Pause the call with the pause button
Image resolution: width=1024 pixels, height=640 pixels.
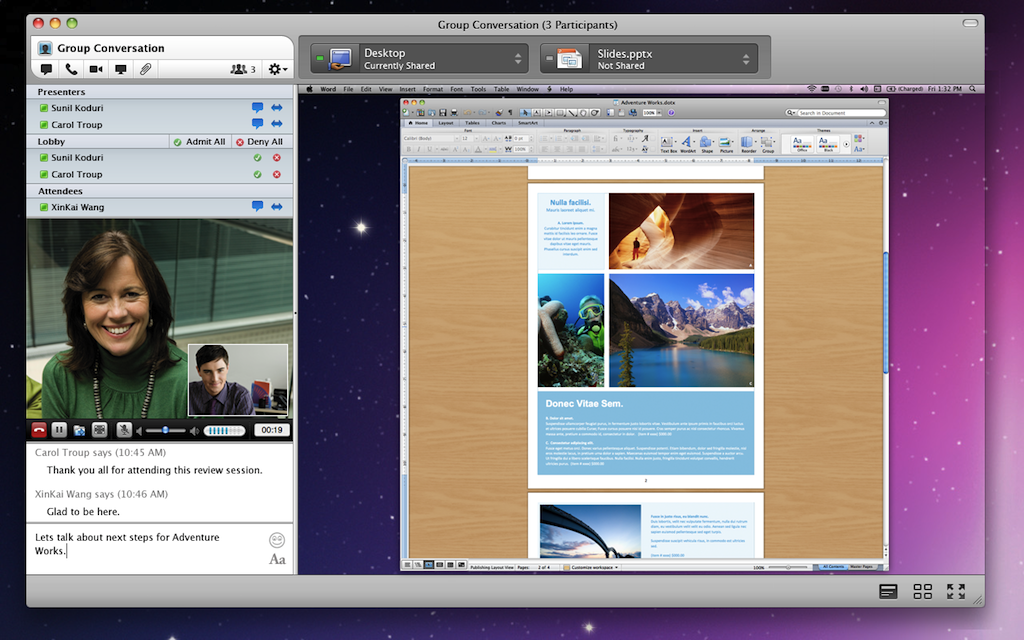[x=58, y=429]
